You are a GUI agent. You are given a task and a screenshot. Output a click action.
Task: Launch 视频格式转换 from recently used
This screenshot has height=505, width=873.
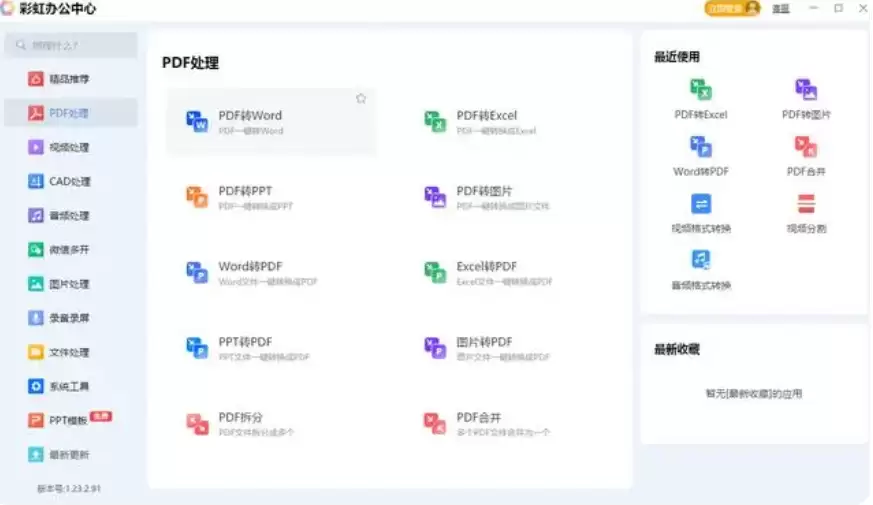(701, 213)
